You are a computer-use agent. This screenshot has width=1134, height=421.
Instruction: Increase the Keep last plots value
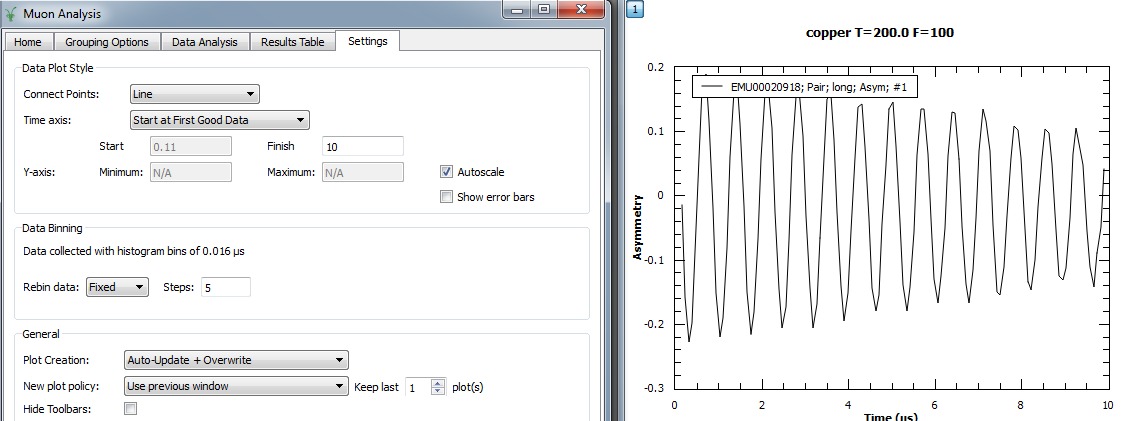pyautogui.click(x=437, y=382)
